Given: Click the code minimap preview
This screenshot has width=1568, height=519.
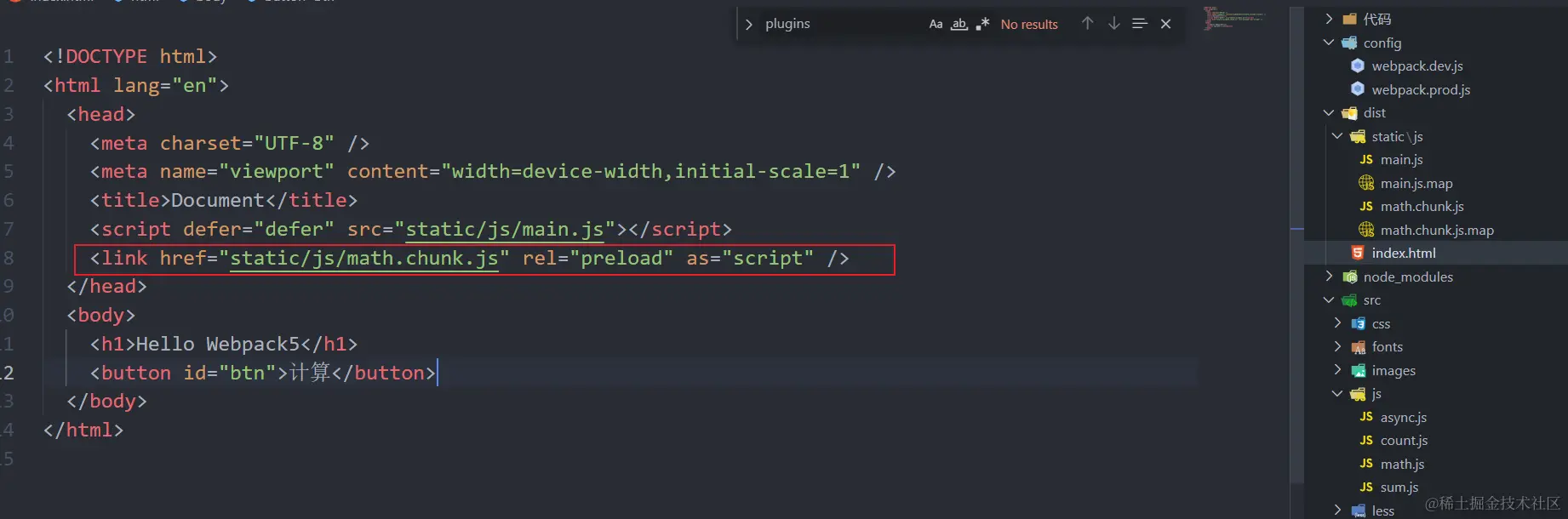Looking at the screenshot, I should [x=1234, y=19].
